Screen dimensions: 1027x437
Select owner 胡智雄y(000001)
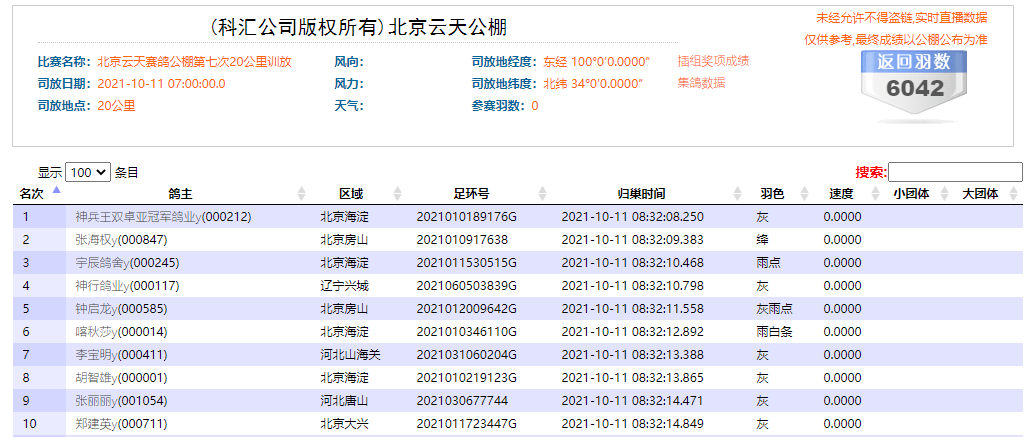tap(121, 378)
